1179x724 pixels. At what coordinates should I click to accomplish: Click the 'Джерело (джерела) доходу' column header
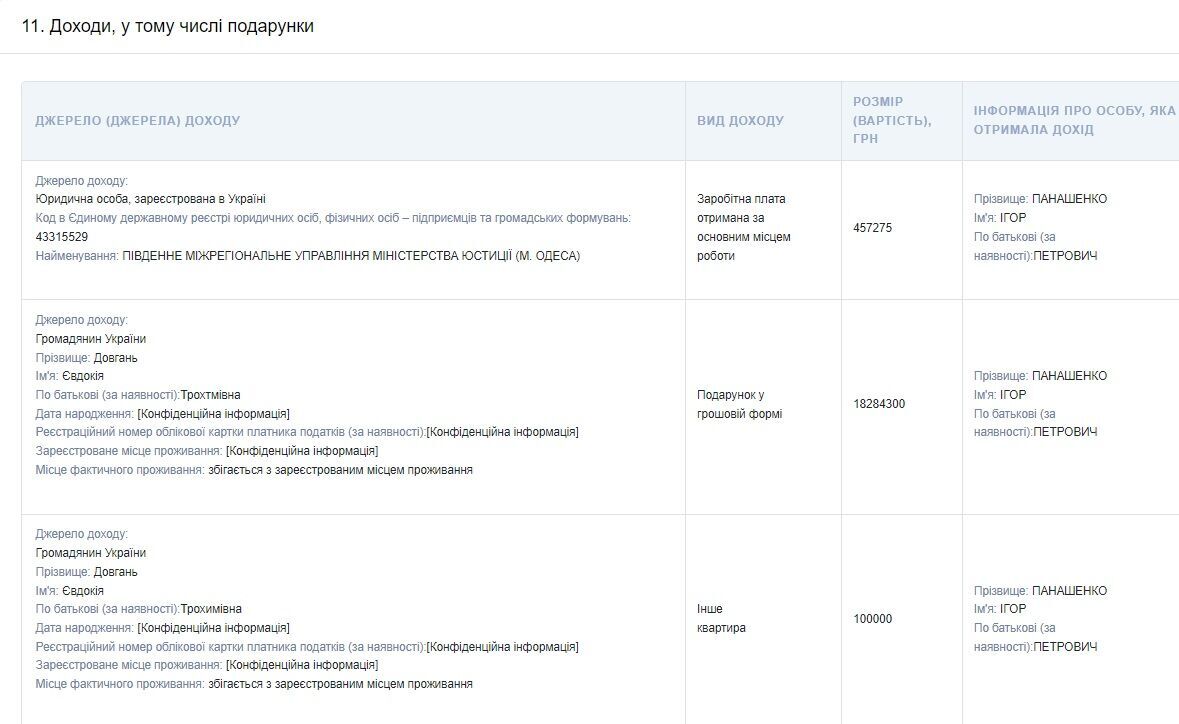(138, 120)
